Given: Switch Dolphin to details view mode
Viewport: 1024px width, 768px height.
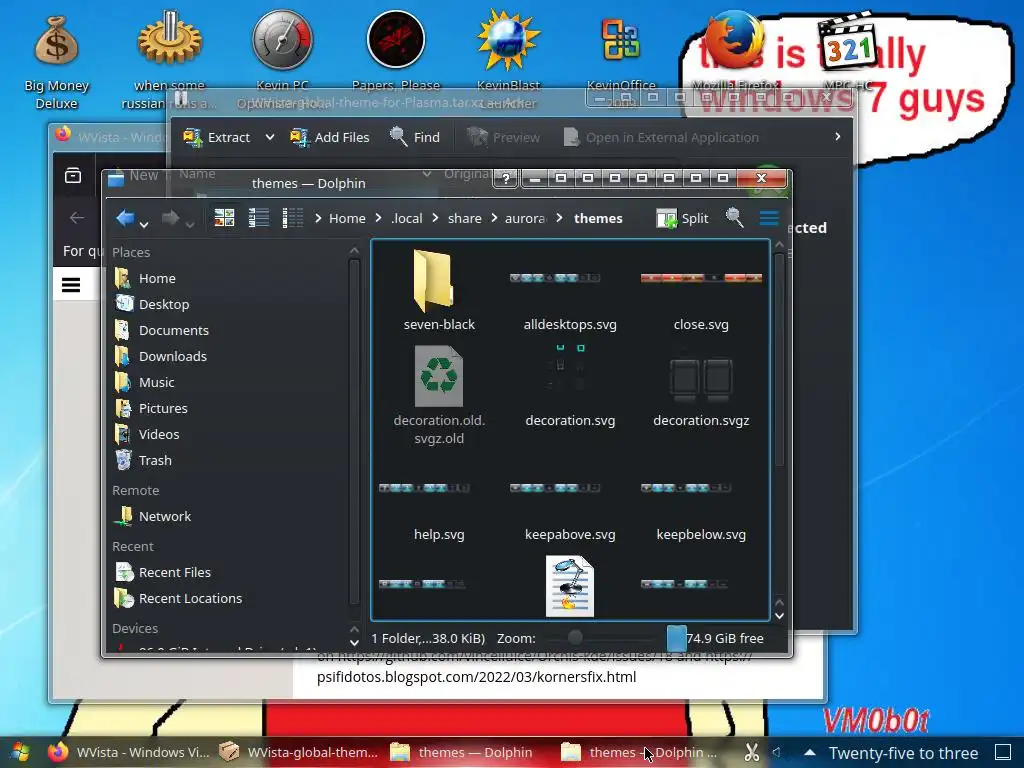Looking at the screenshot, I should [x=293, y=217].
